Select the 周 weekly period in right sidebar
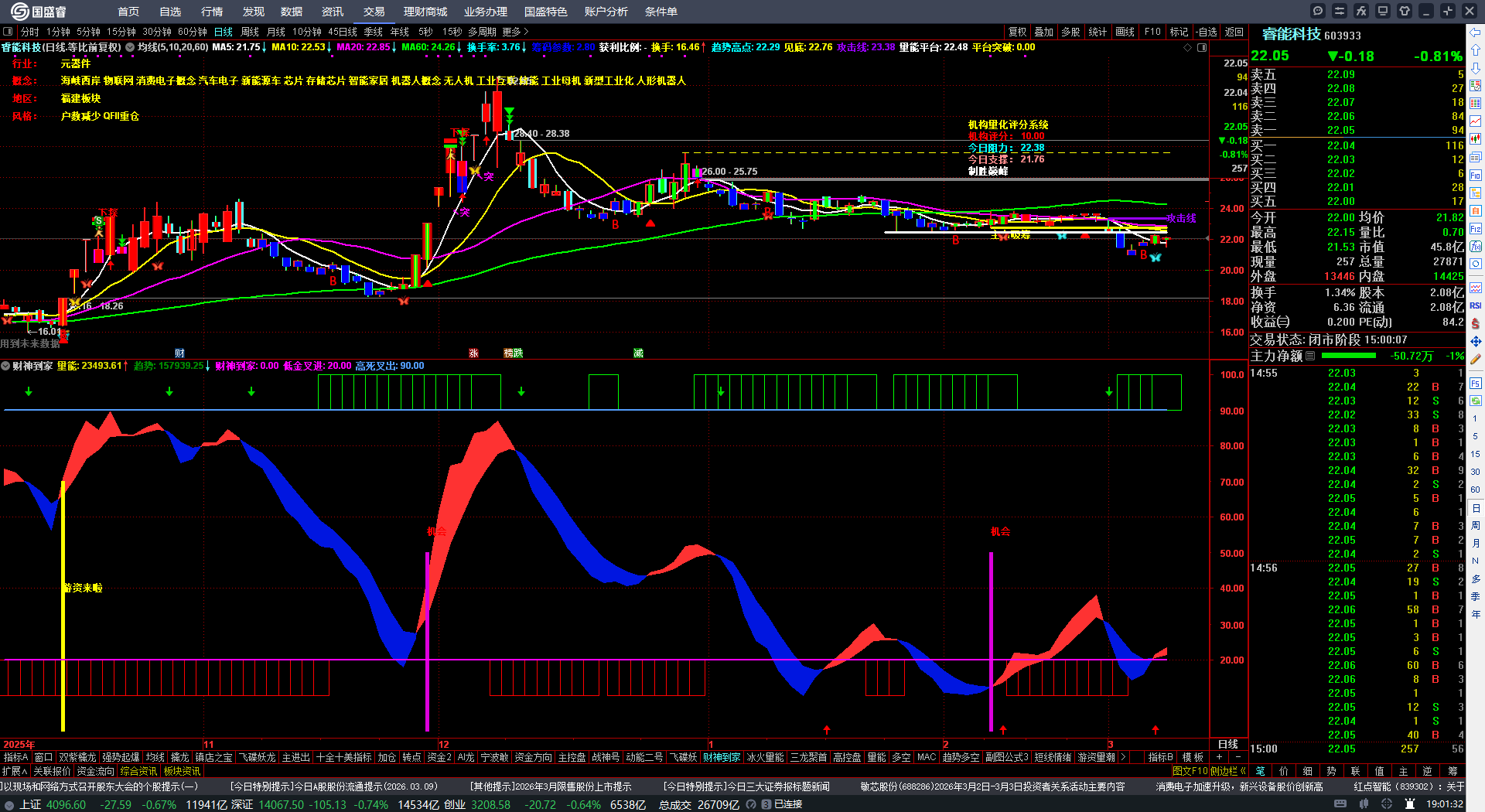 click(x=1476, y=526)
